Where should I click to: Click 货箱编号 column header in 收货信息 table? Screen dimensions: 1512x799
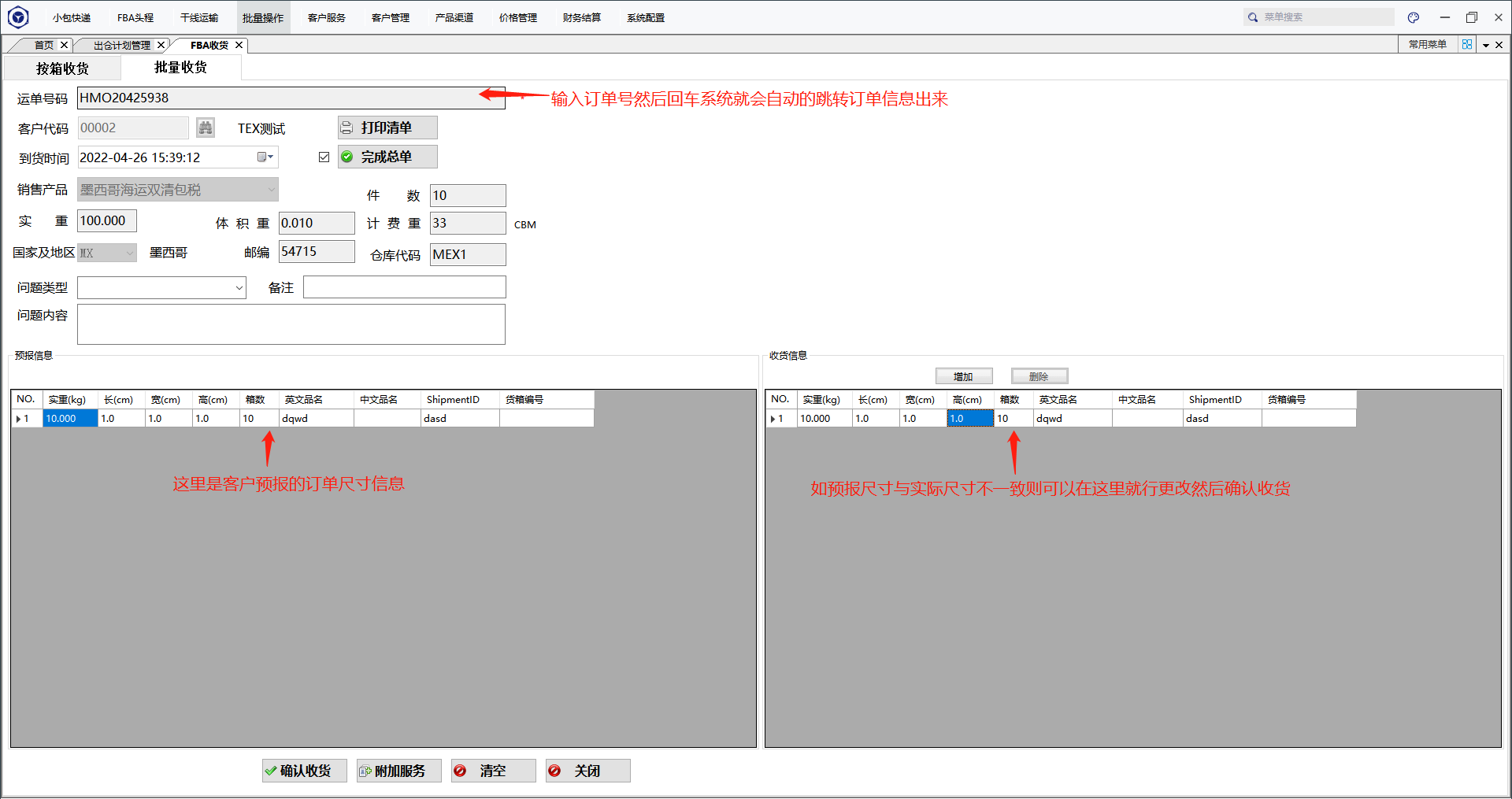(x=1309, y=399)
